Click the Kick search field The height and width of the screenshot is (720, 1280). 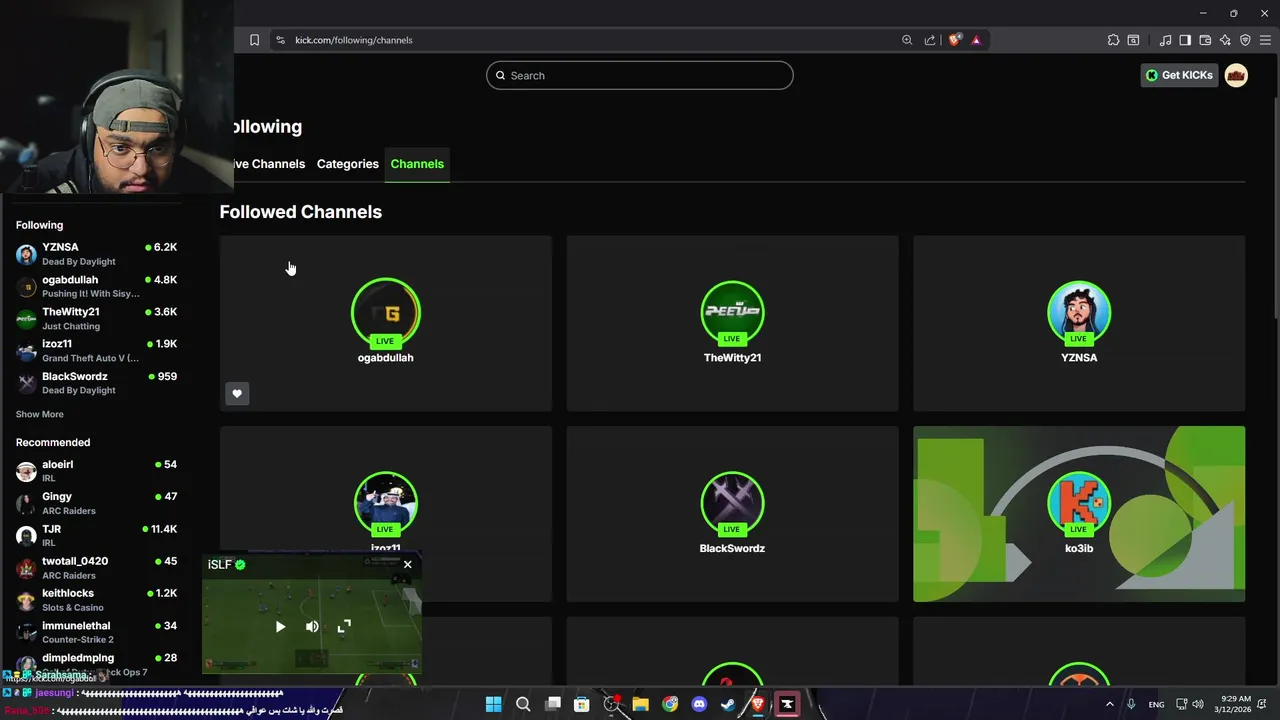pos(640,75)
